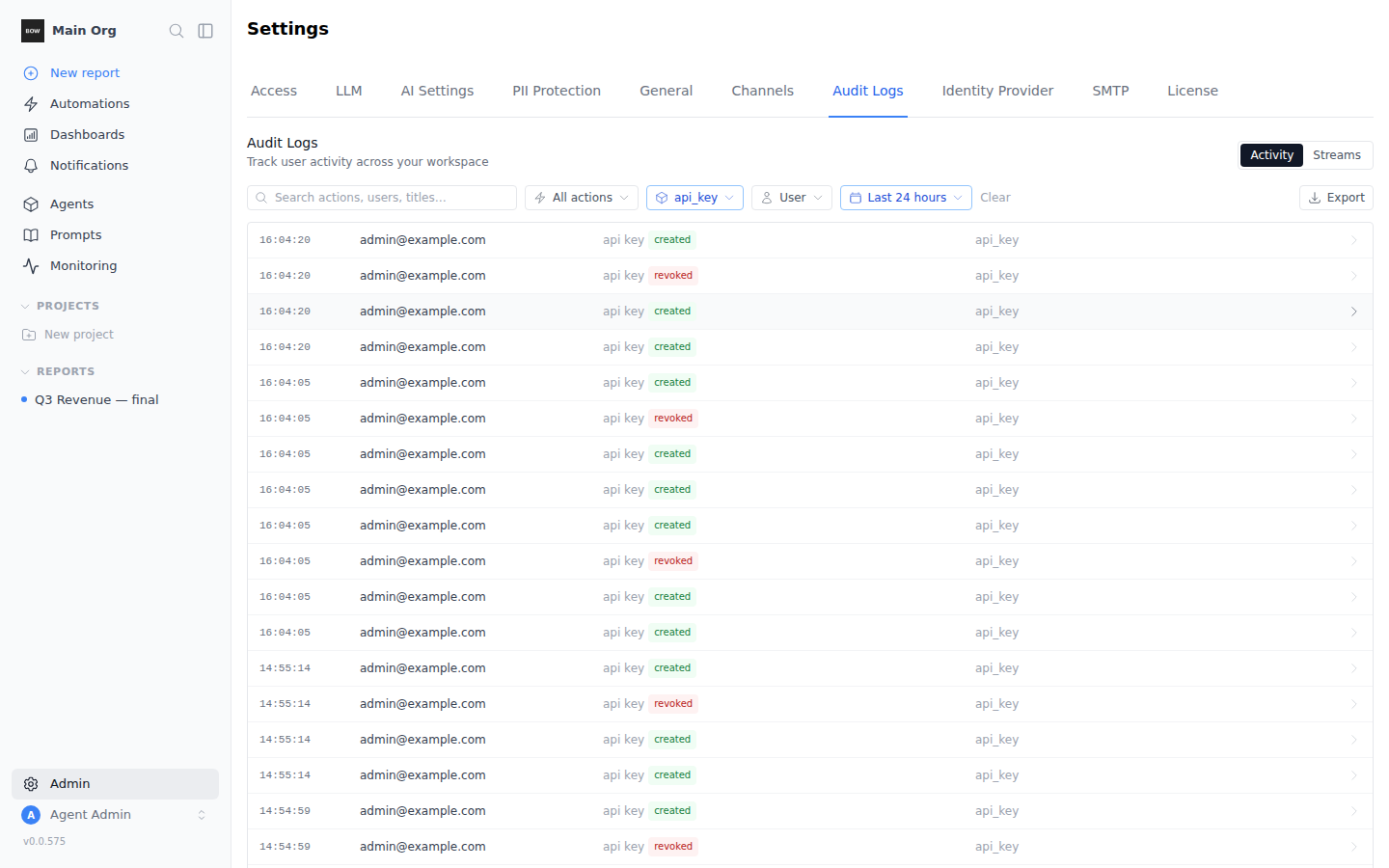Open the PII Protection tab
Screen dimensions: 1389x868
[x=557, y=91]
